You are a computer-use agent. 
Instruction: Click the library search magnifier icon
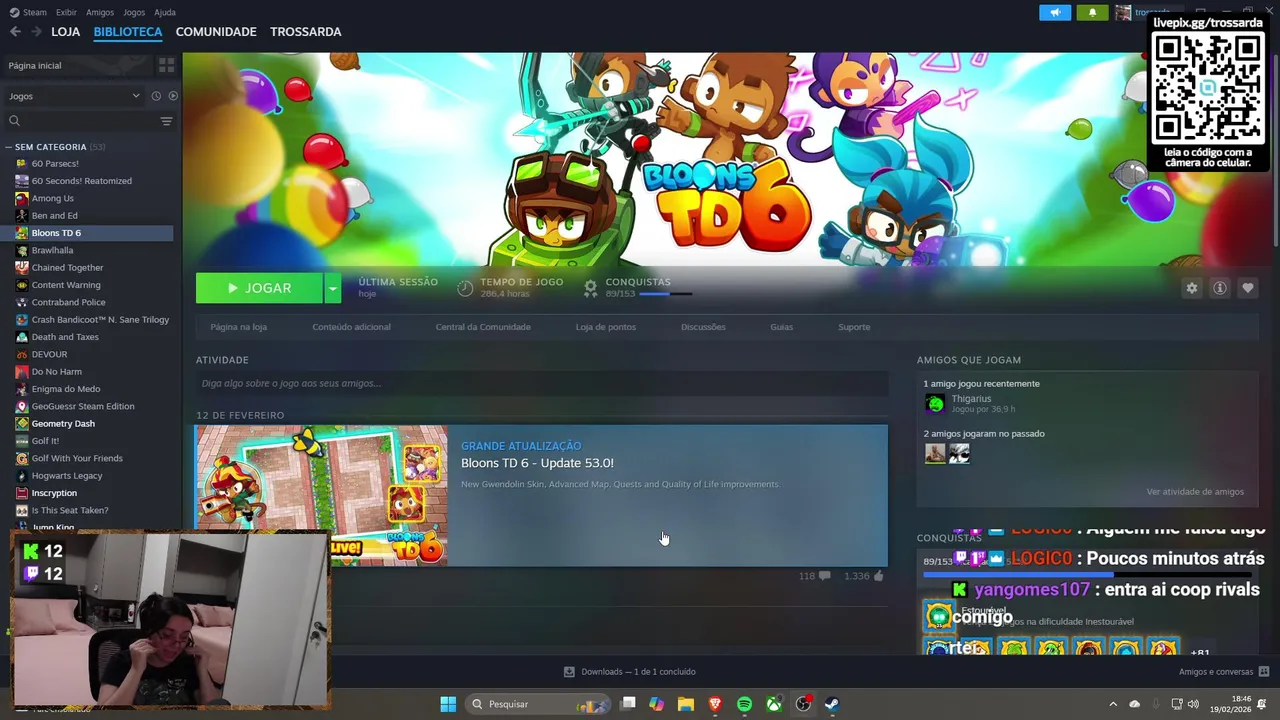(14, 121)
